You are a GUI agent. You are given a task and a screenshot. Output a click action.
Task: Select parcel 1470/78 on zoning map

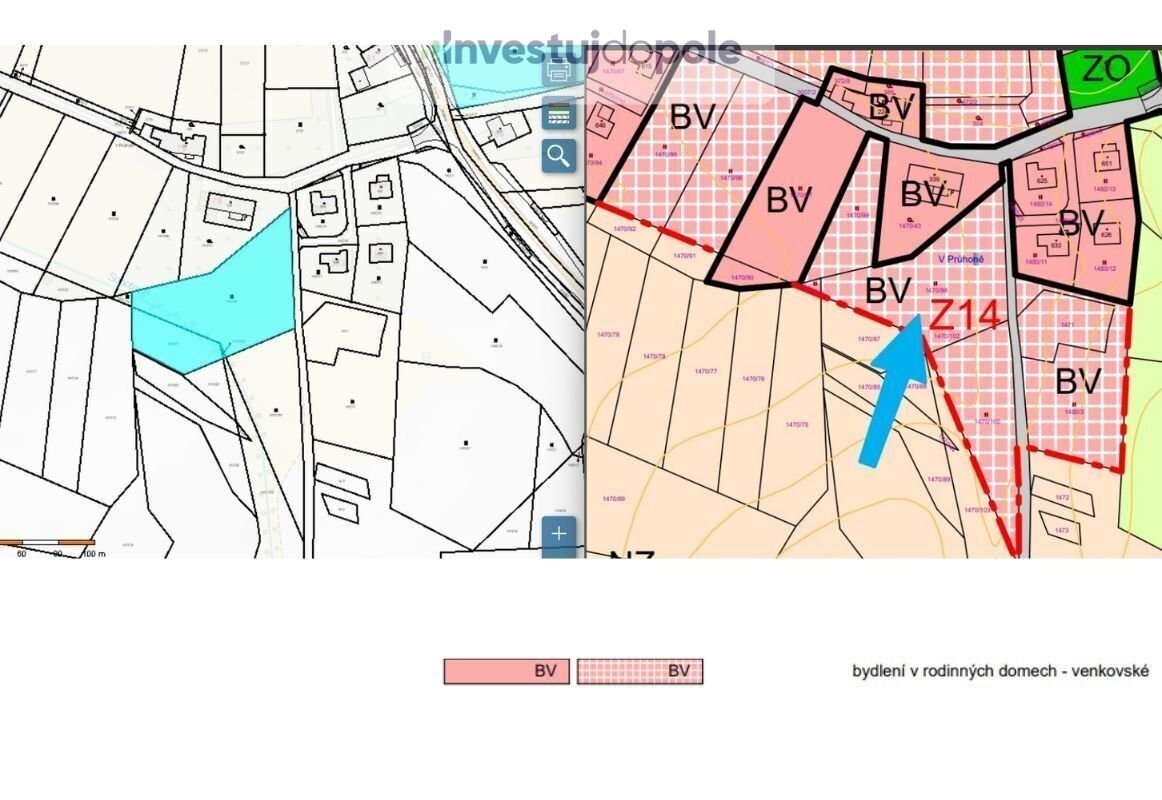pos(654,356)
